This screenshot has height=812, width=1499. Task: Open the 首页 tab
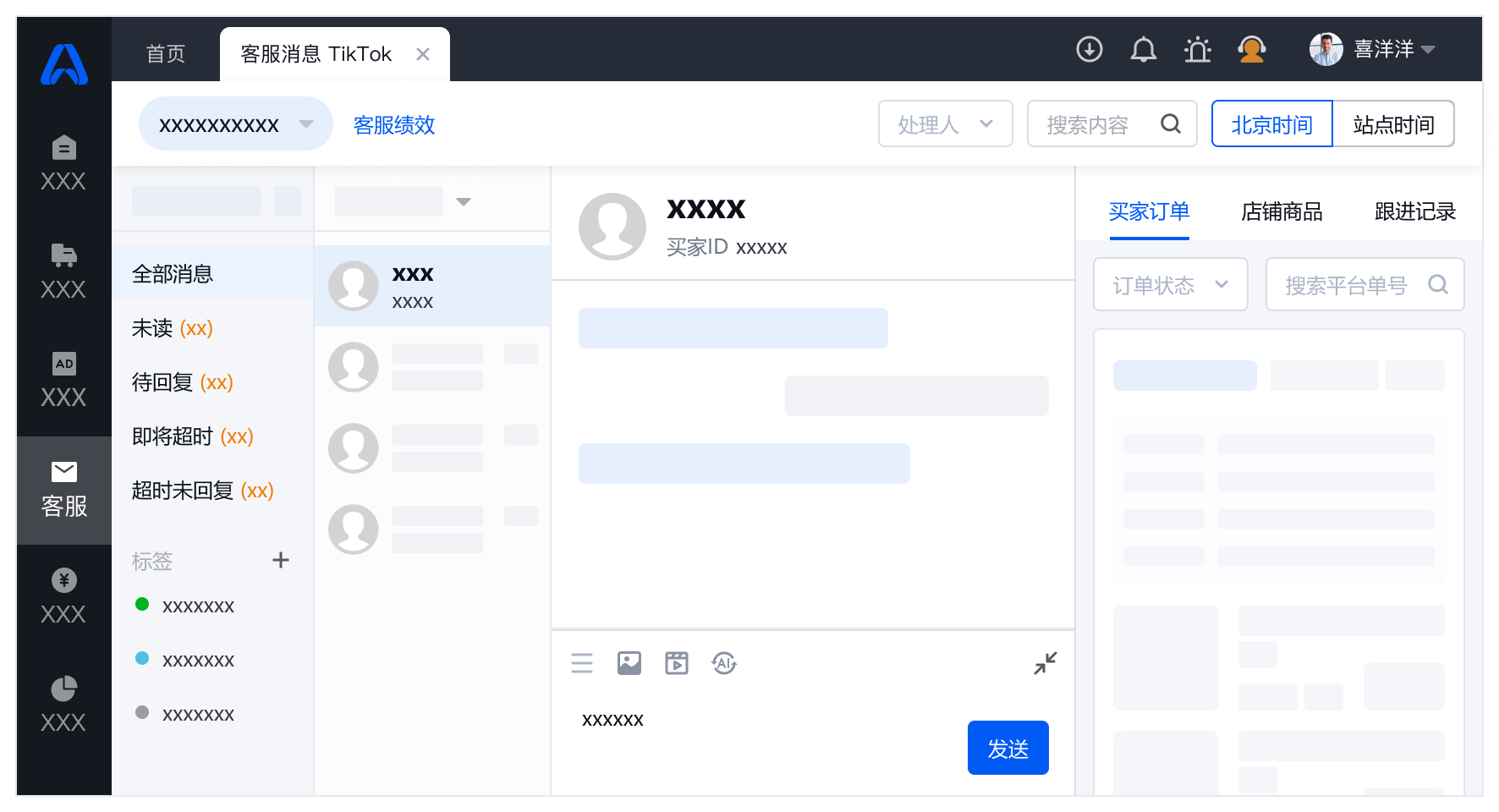tap(166, 54)
